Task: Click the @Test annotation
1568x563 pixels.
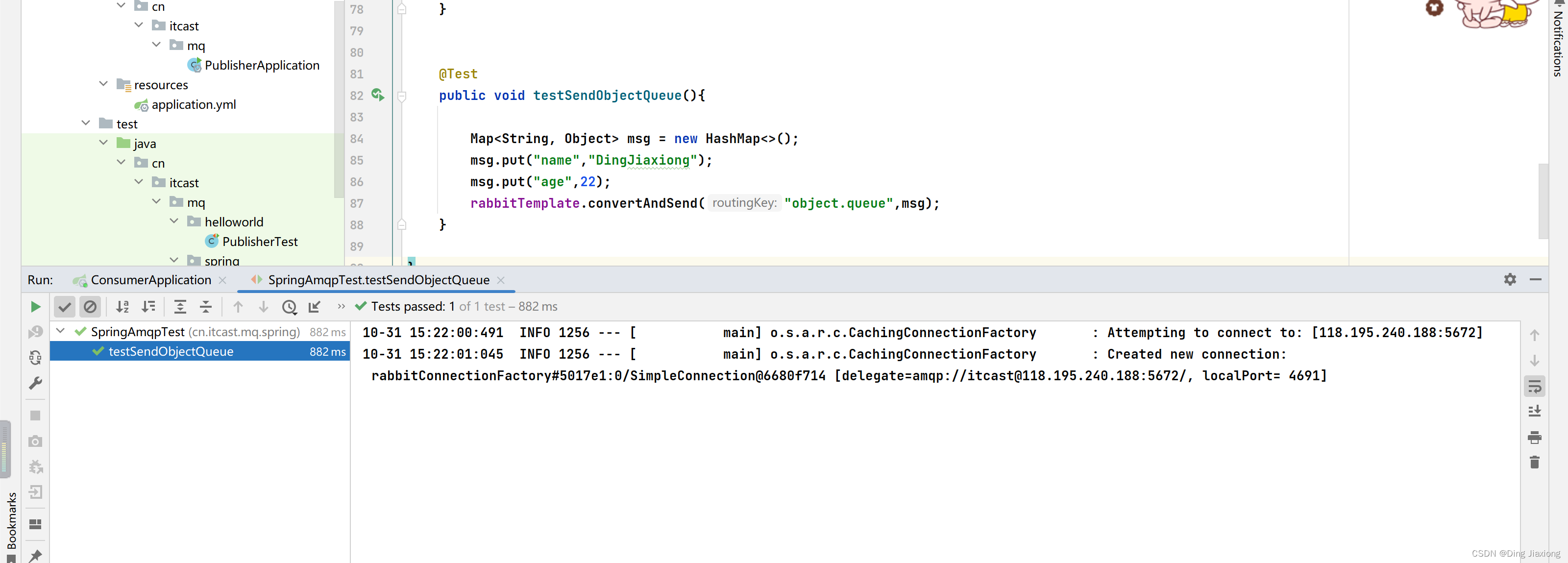Action: pos(458,74)
